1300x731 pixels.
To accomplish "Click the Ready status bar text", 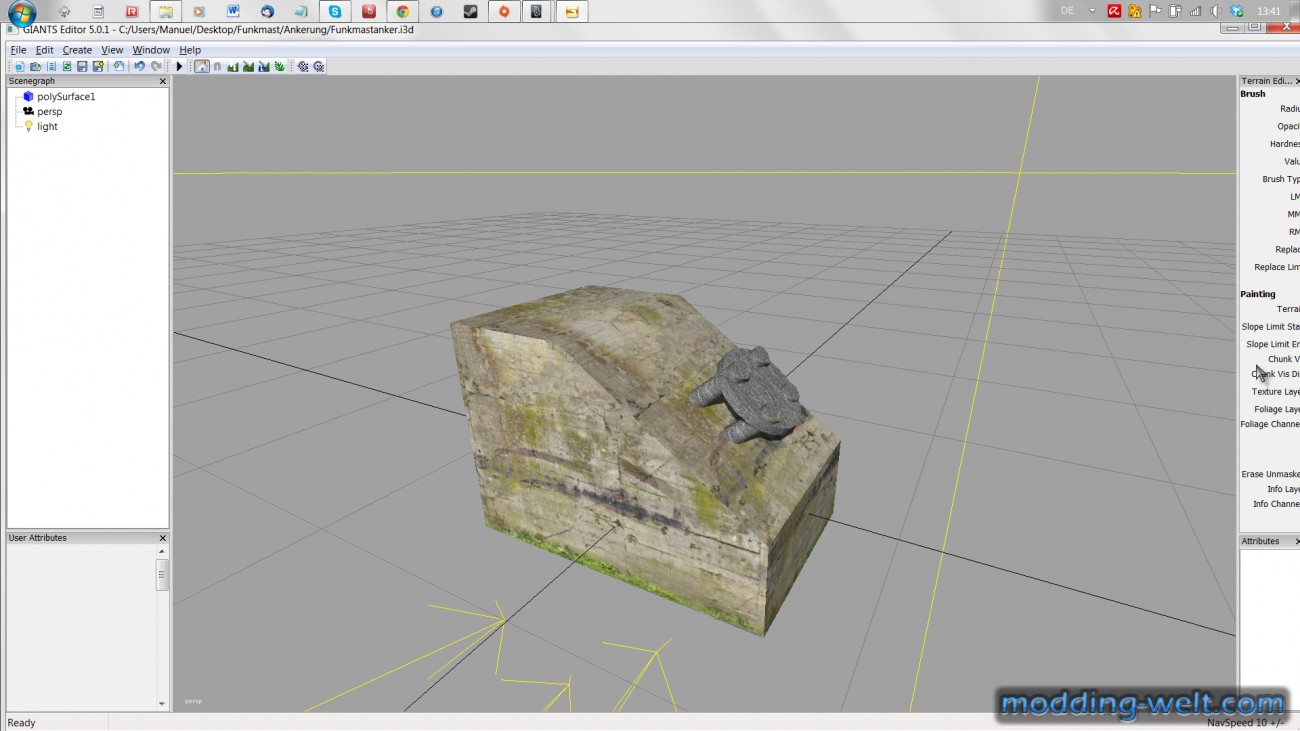I will 21,722.
